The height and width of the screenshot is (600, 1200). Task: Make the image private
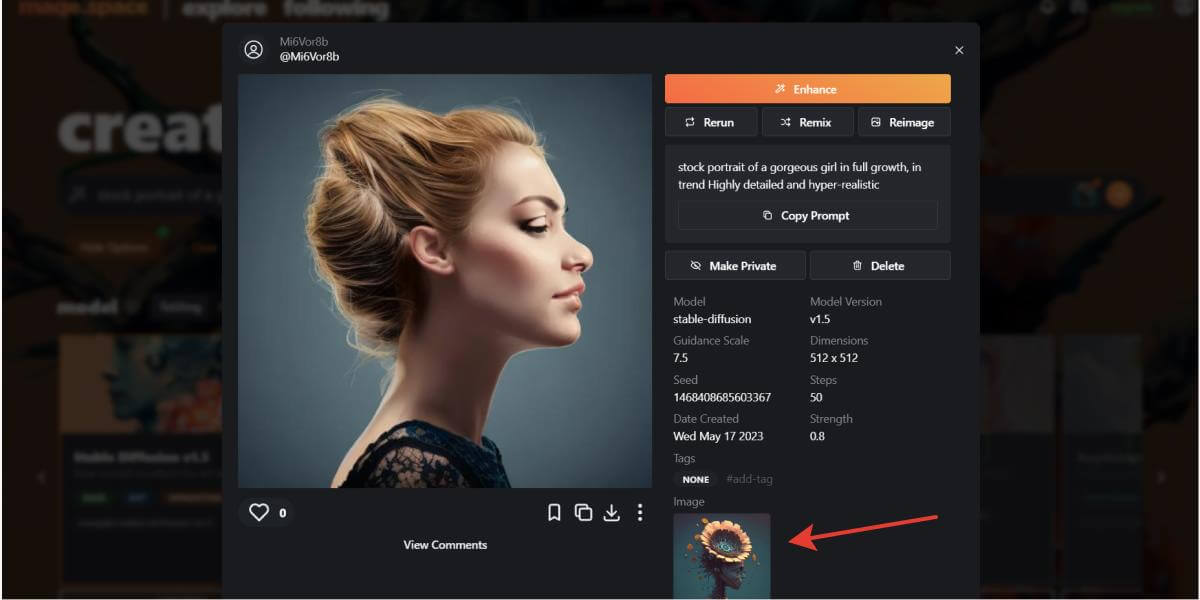[x=735, y=266]
